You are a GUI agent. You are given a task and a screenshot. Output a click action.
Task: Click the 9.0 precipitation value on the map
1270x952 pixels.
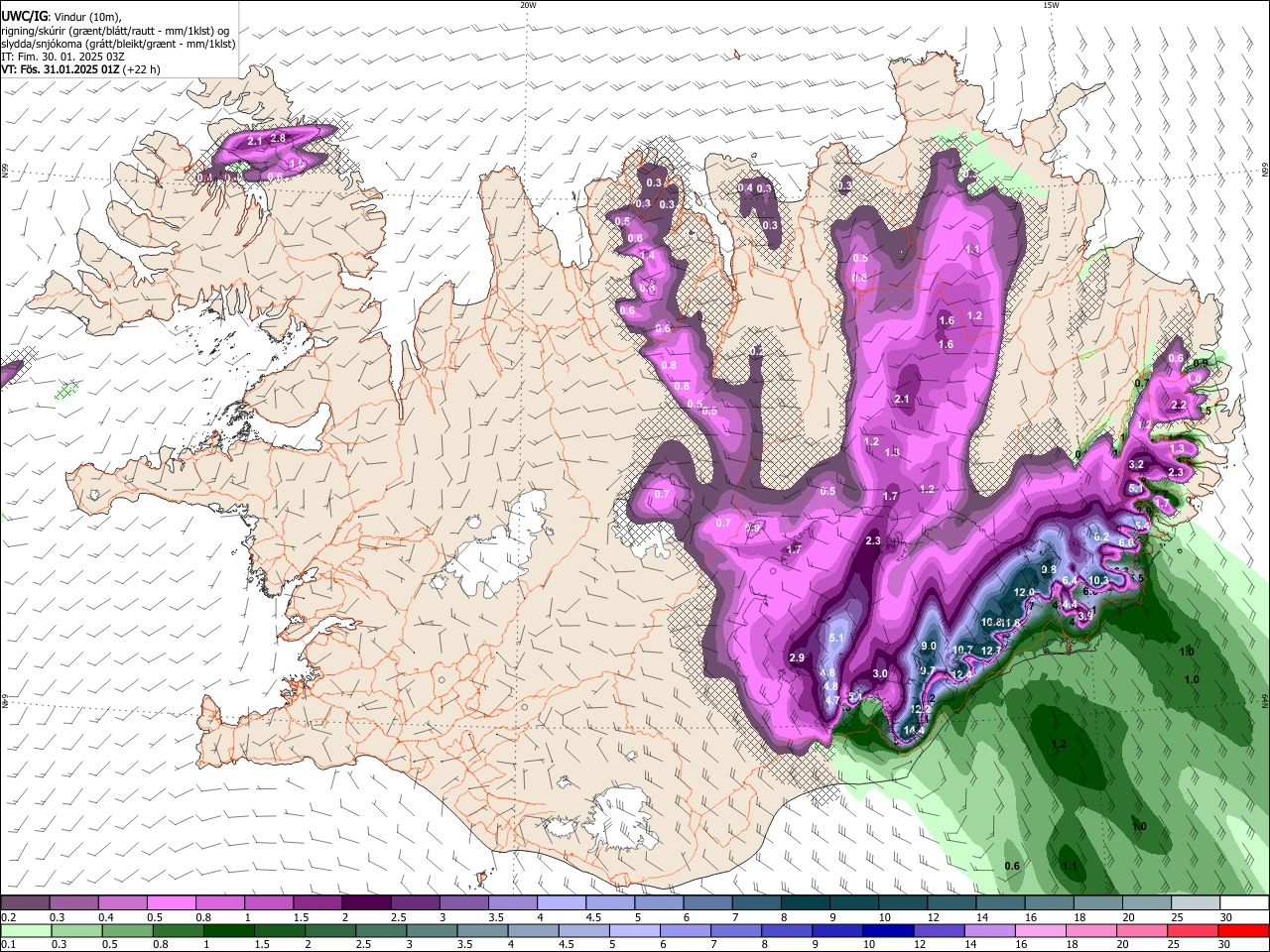pyautogui.click(x=929, y=646)
